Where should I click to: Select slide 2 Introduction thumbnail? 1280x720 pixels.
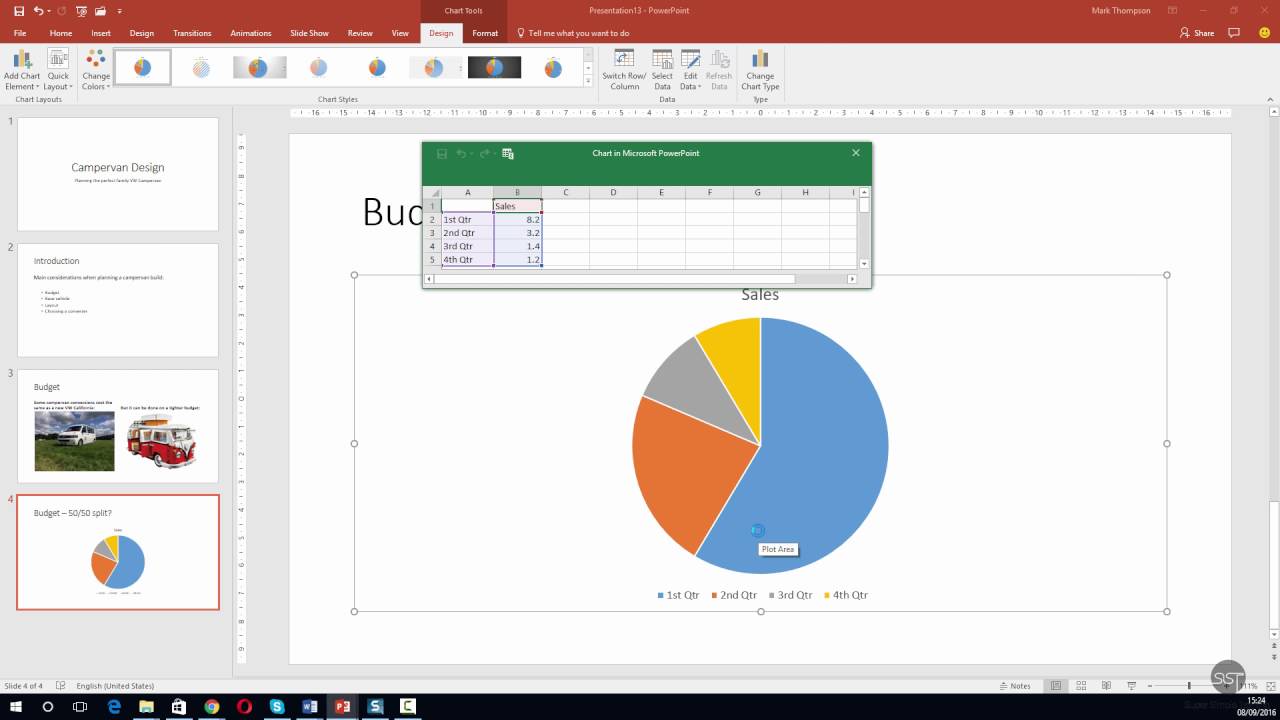click(x=118, y=300)
